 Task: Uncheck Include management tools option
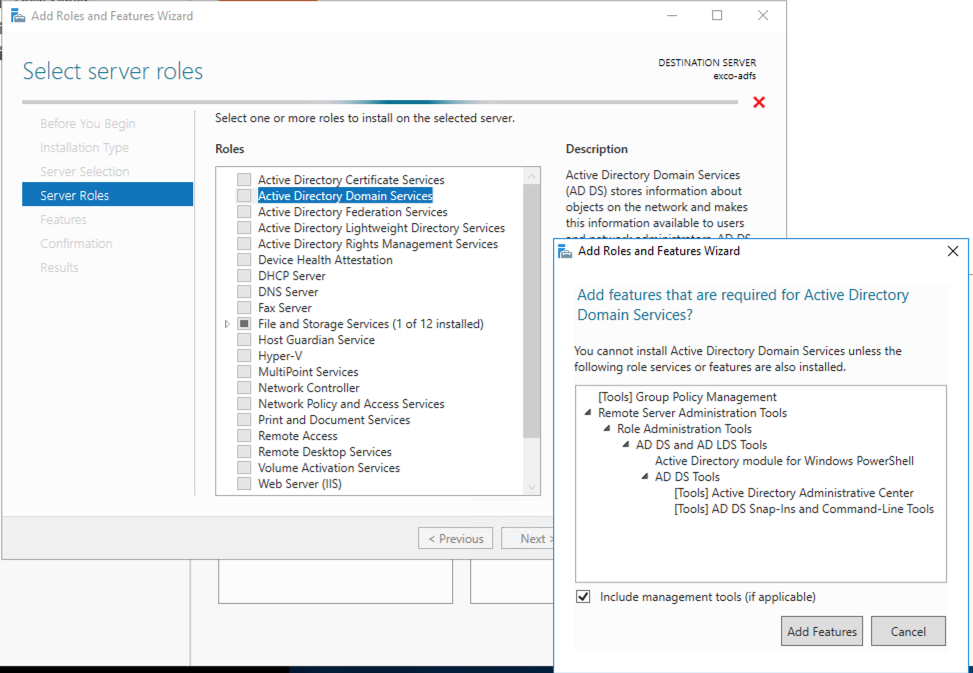[584, 597]
